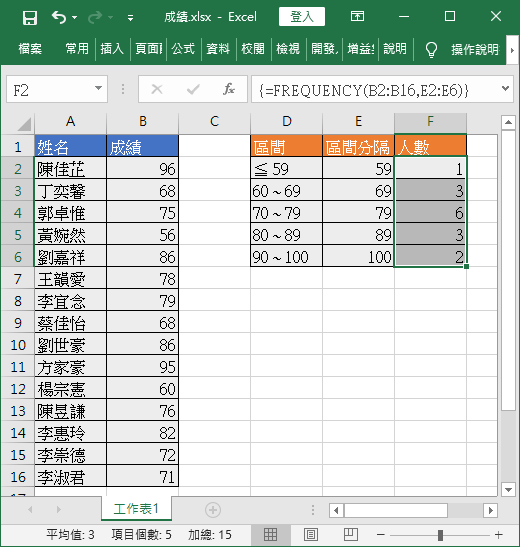The height and width of the screenshot is (547, 520).
Task: Open the 頁面 Page Layout tab
Action: (149, 49)
